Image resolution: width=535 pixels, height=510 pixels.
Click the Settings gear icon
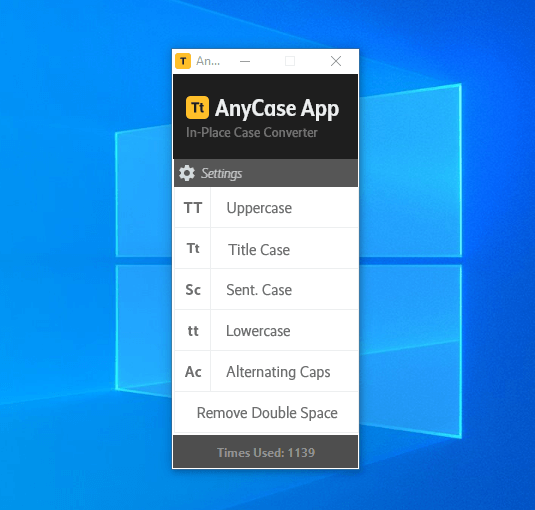tap(187, 173)
